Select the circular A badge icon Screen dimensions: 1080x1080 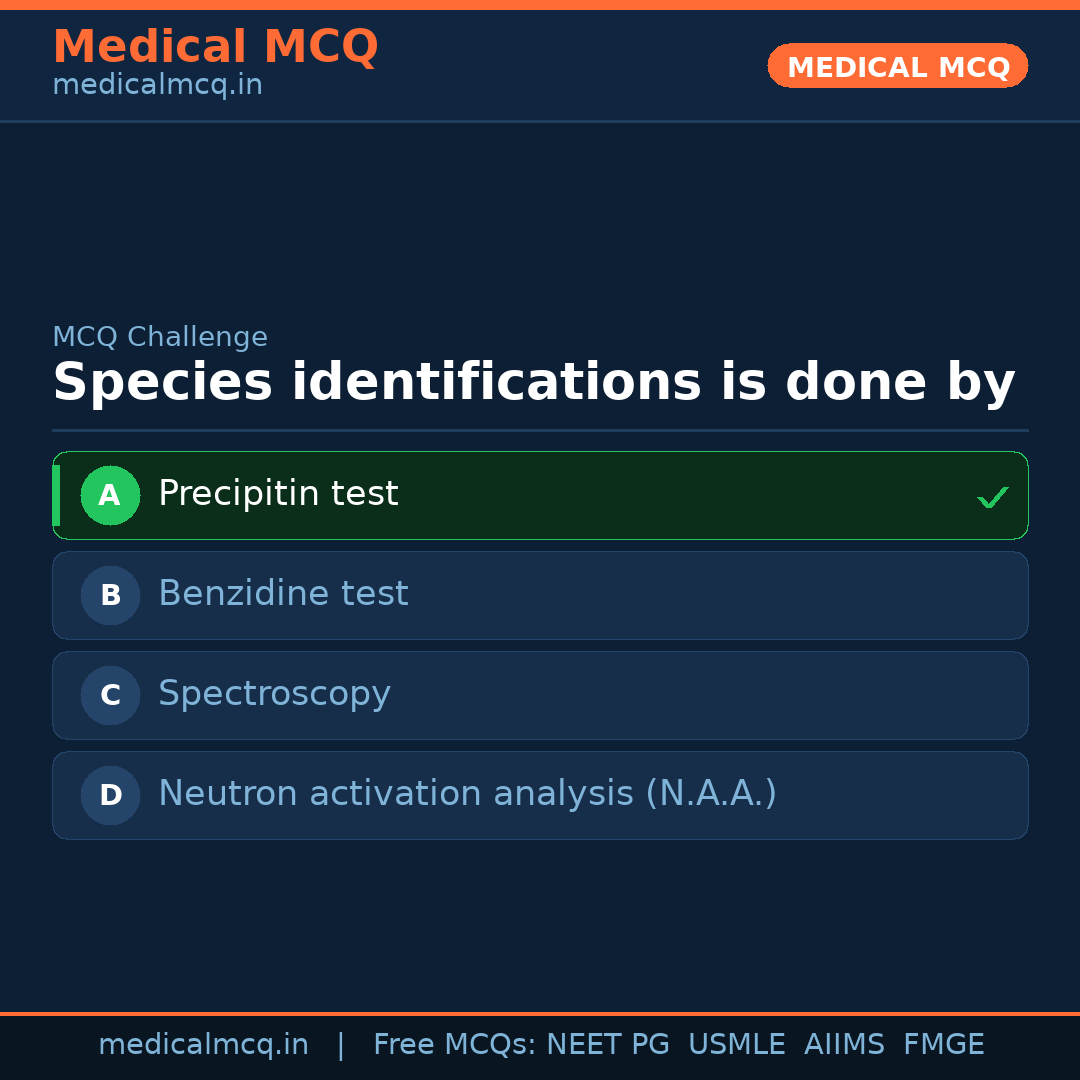tap(110, 495)
